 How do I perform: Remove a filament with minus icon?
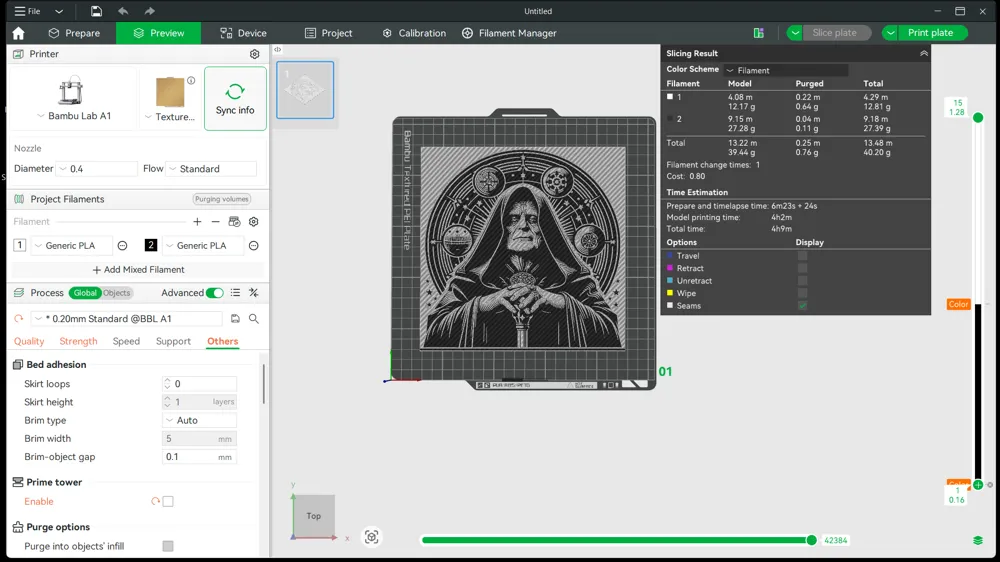216,221
